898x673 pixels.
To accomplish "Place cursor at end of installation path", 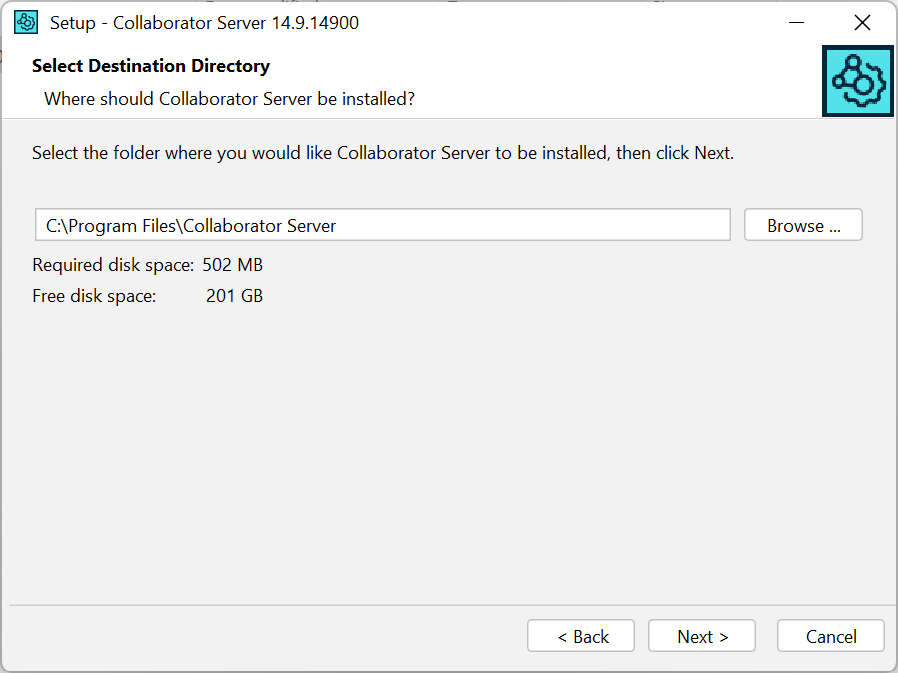I will click(x=340, y=224).
